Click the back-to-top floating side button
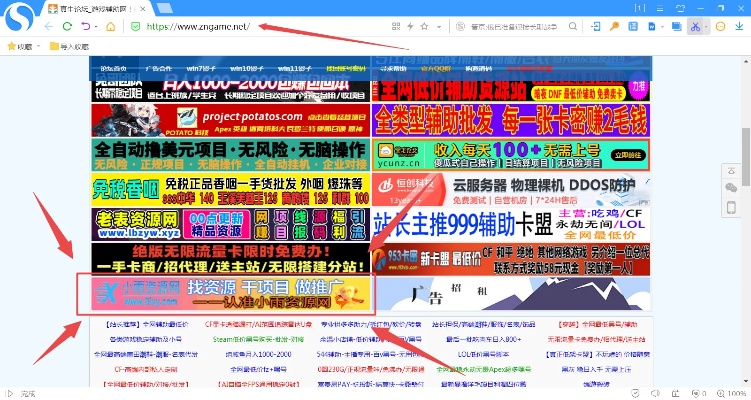The height and width of the screenshot is (400, 751). 731,171
